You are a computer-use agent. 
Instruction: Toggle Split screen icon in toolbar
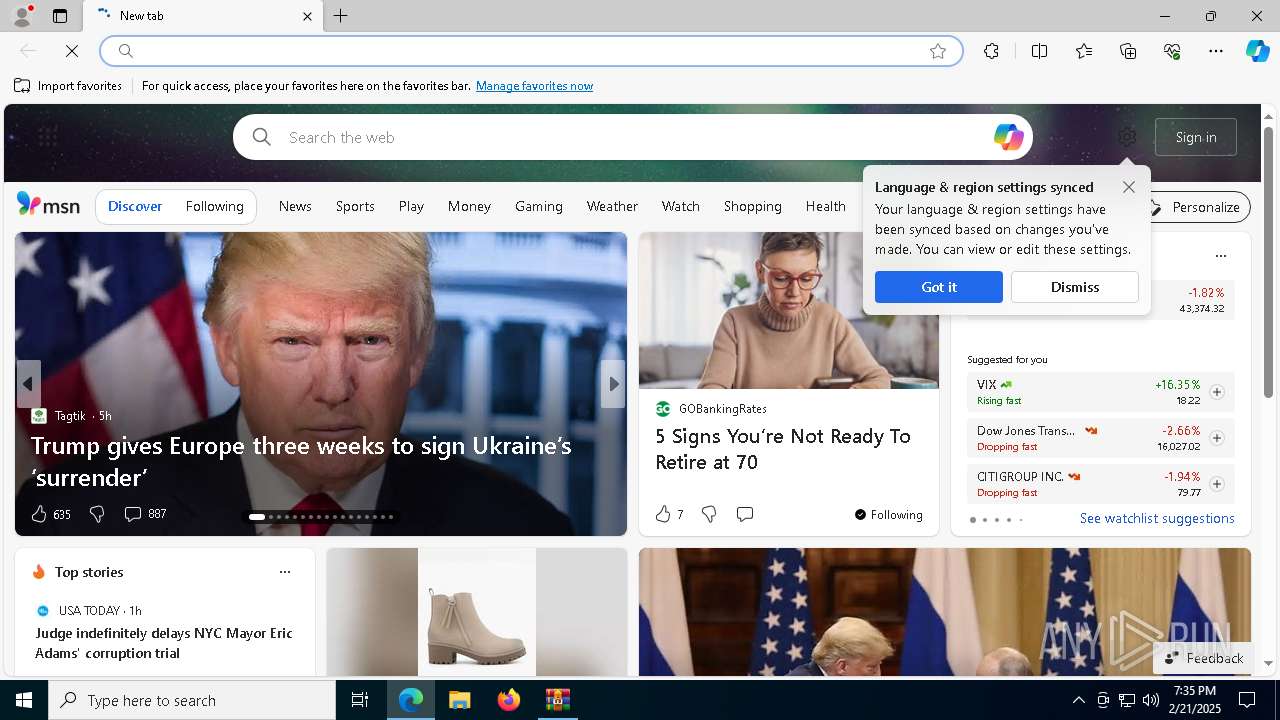pos(1039,51)
